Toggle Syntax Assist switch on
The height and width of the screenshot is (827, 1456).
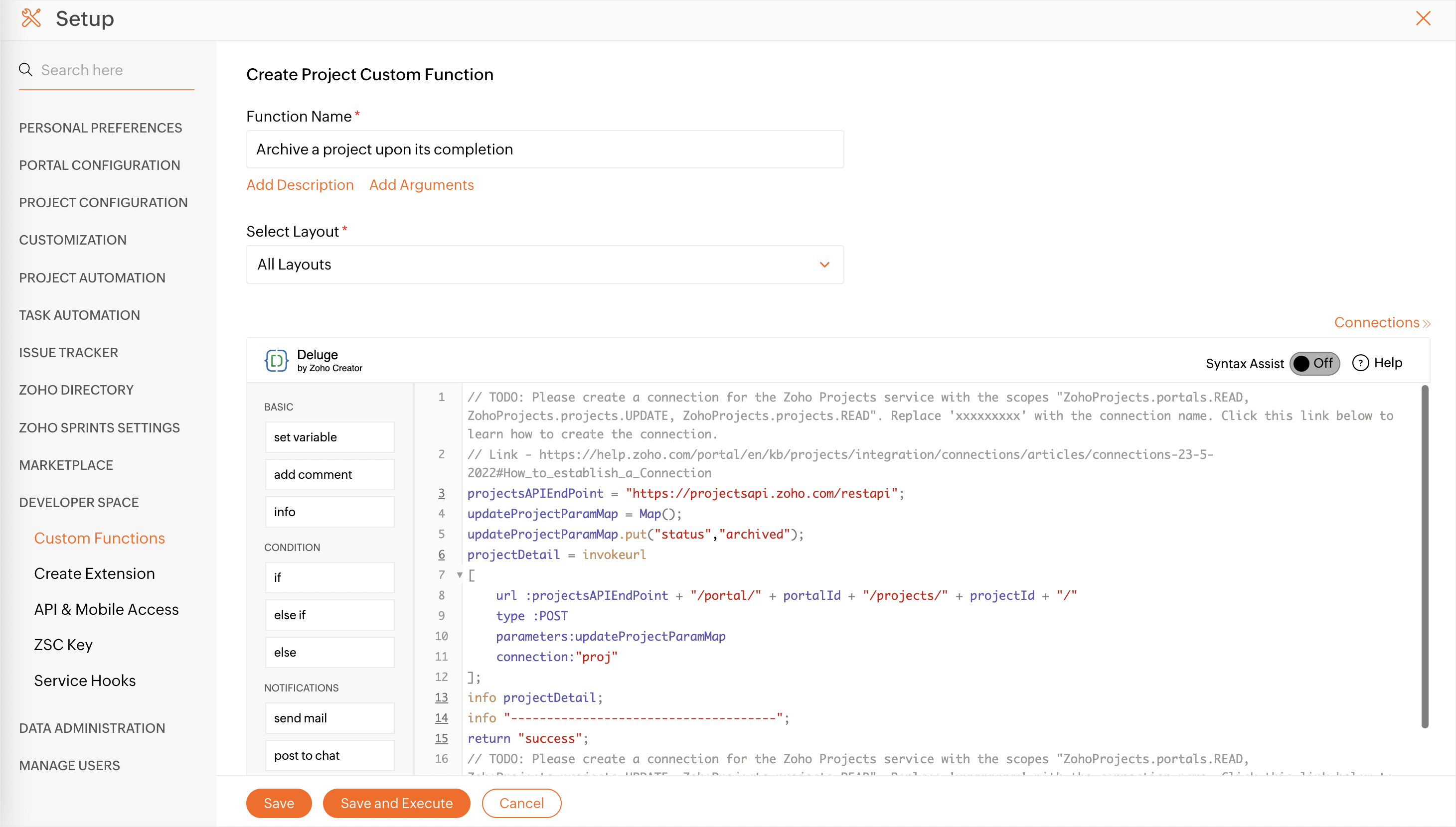tap(1314, 364)
